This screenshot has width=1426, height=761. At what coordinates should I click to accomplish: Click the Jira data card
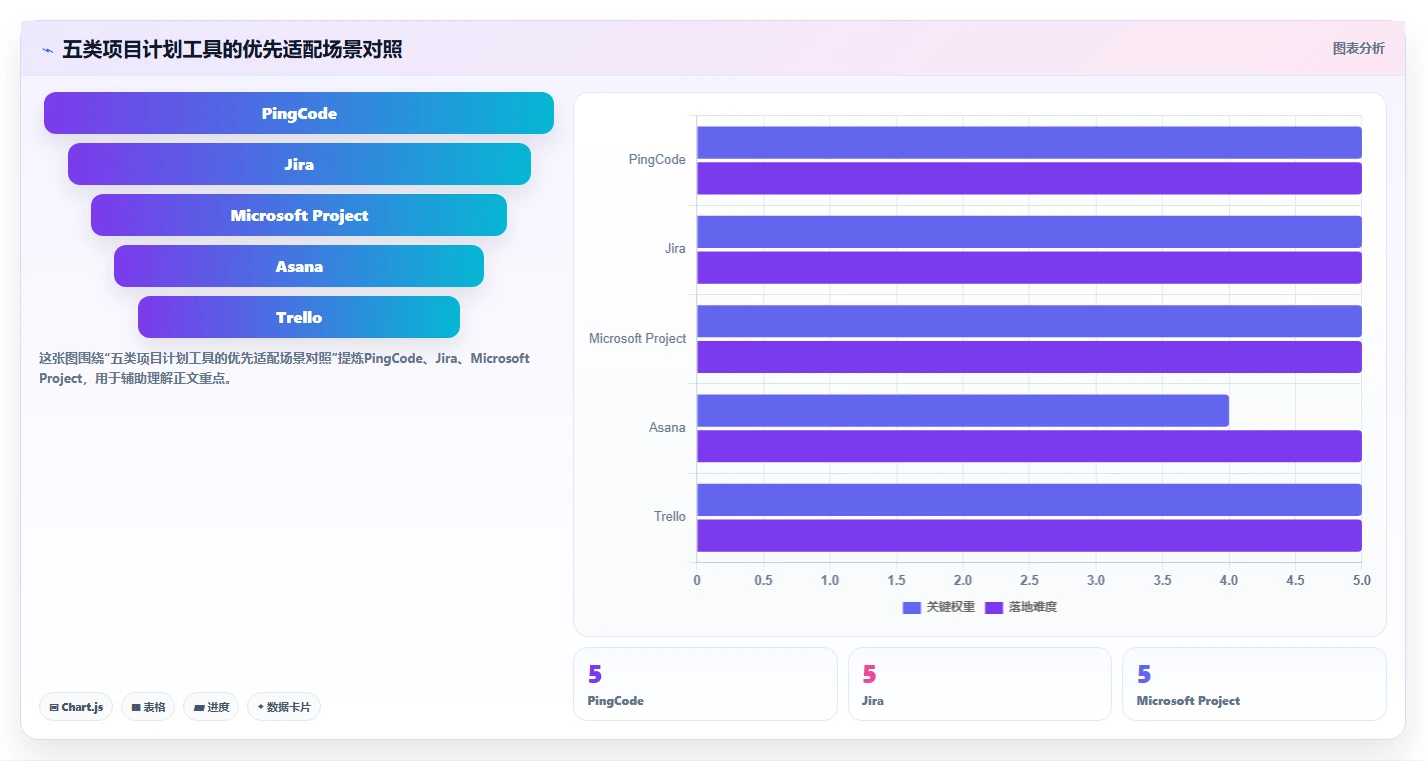(980, 684)
